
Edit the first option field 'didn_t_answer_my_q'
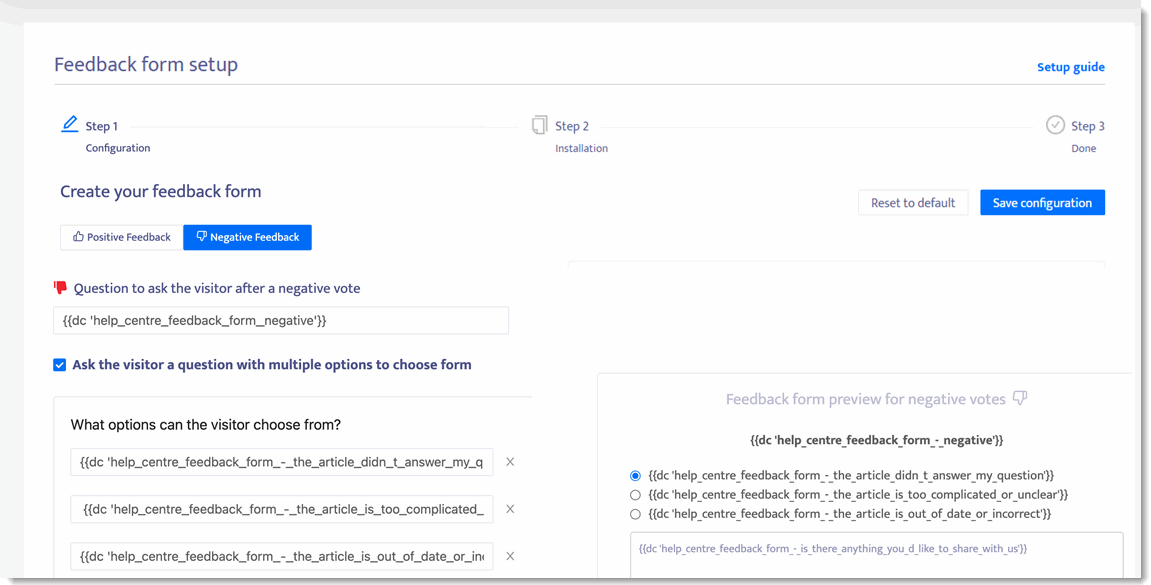tap(282, 462)
